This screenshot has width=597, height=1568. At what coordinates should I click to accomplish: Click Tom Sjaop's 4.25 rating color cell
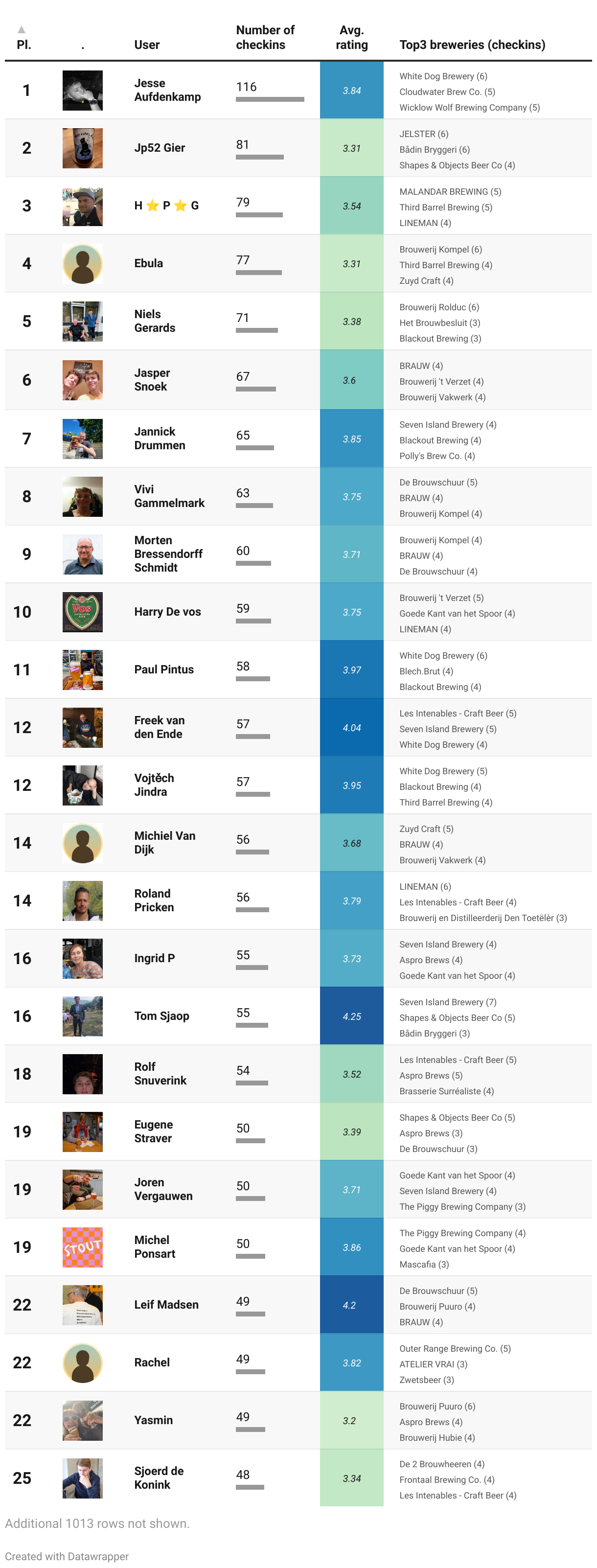[351, 1016]
